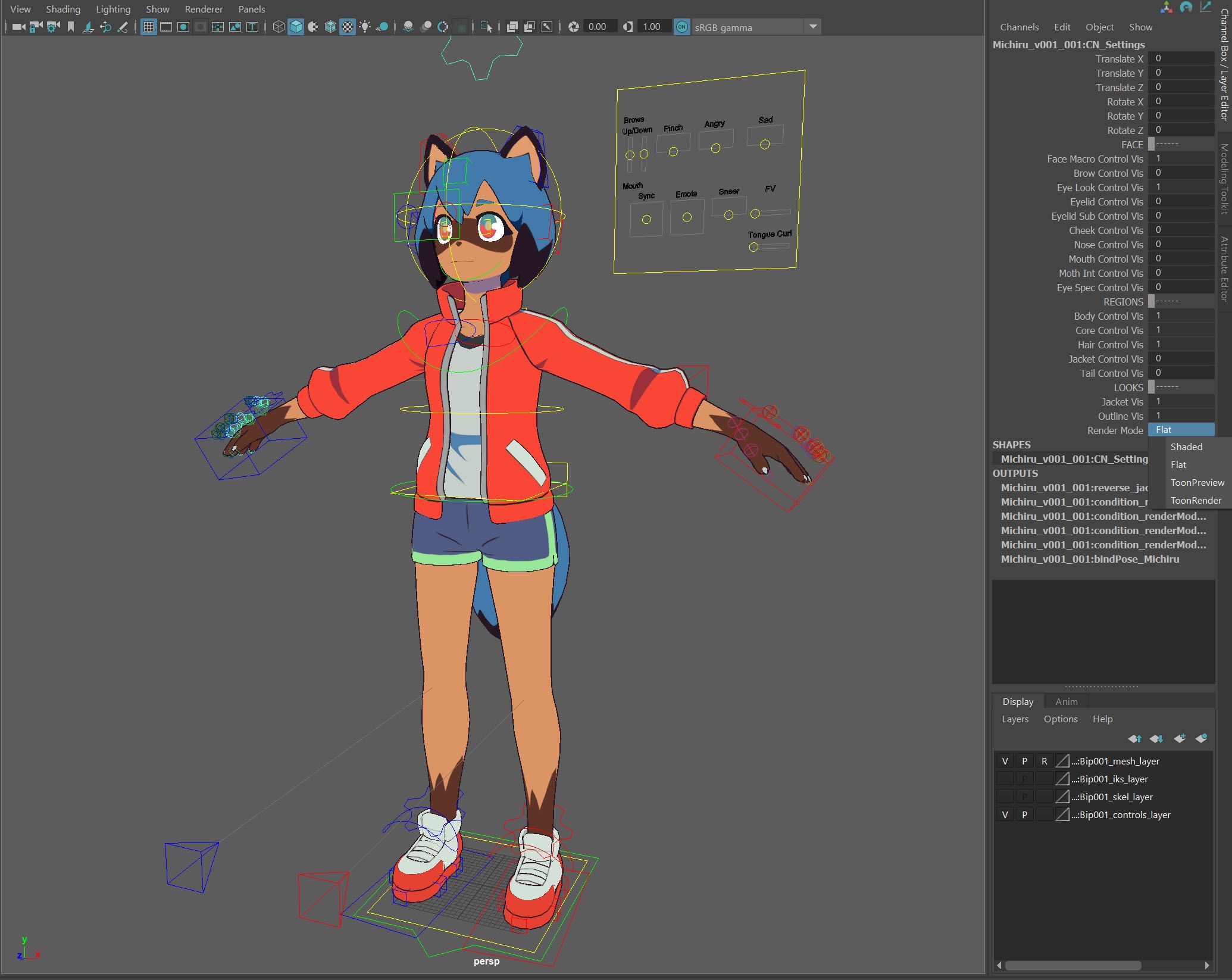Click Move layer up icon
Screen dimensions: 1232x980
1134,738
